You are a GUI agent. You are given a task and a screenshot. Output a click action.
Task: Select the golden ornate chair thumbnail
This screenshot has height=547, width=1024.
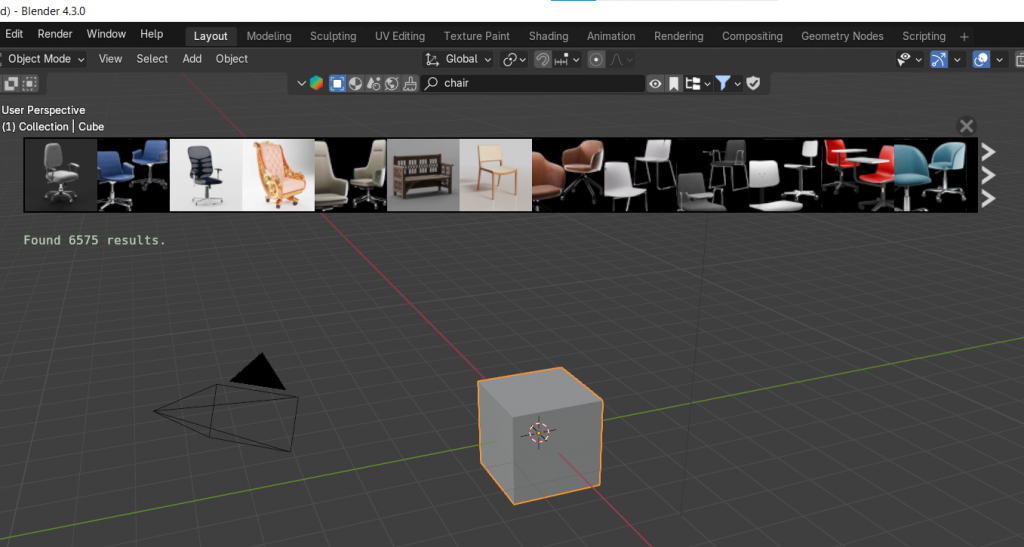point(278,175)
